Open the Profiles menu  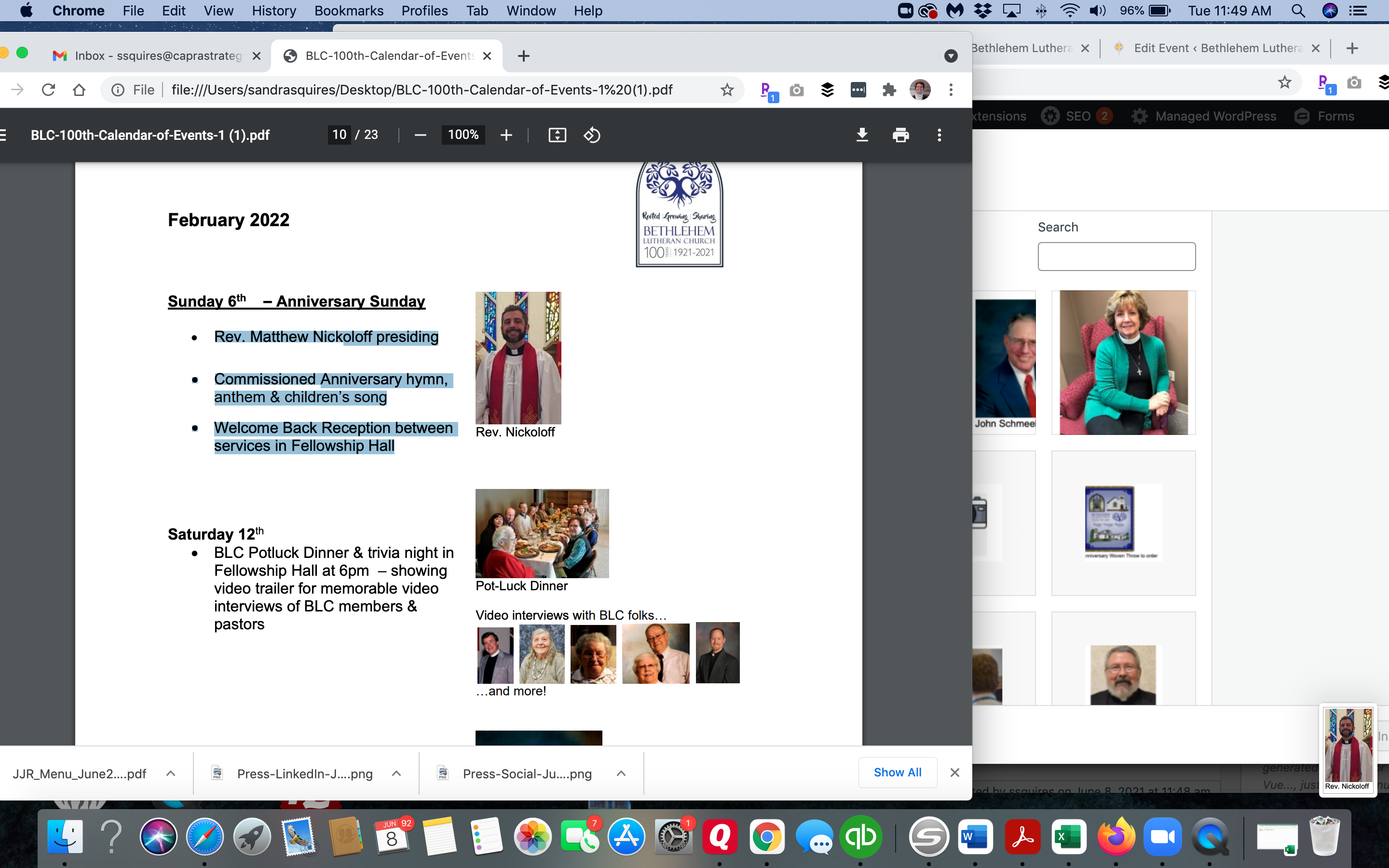point(424,11)
